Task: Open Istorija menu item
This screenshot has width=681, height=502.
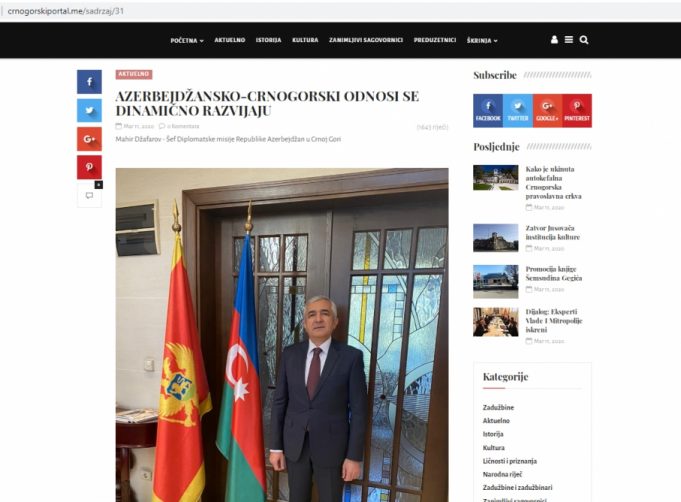Action: click(x=268, y=40)
